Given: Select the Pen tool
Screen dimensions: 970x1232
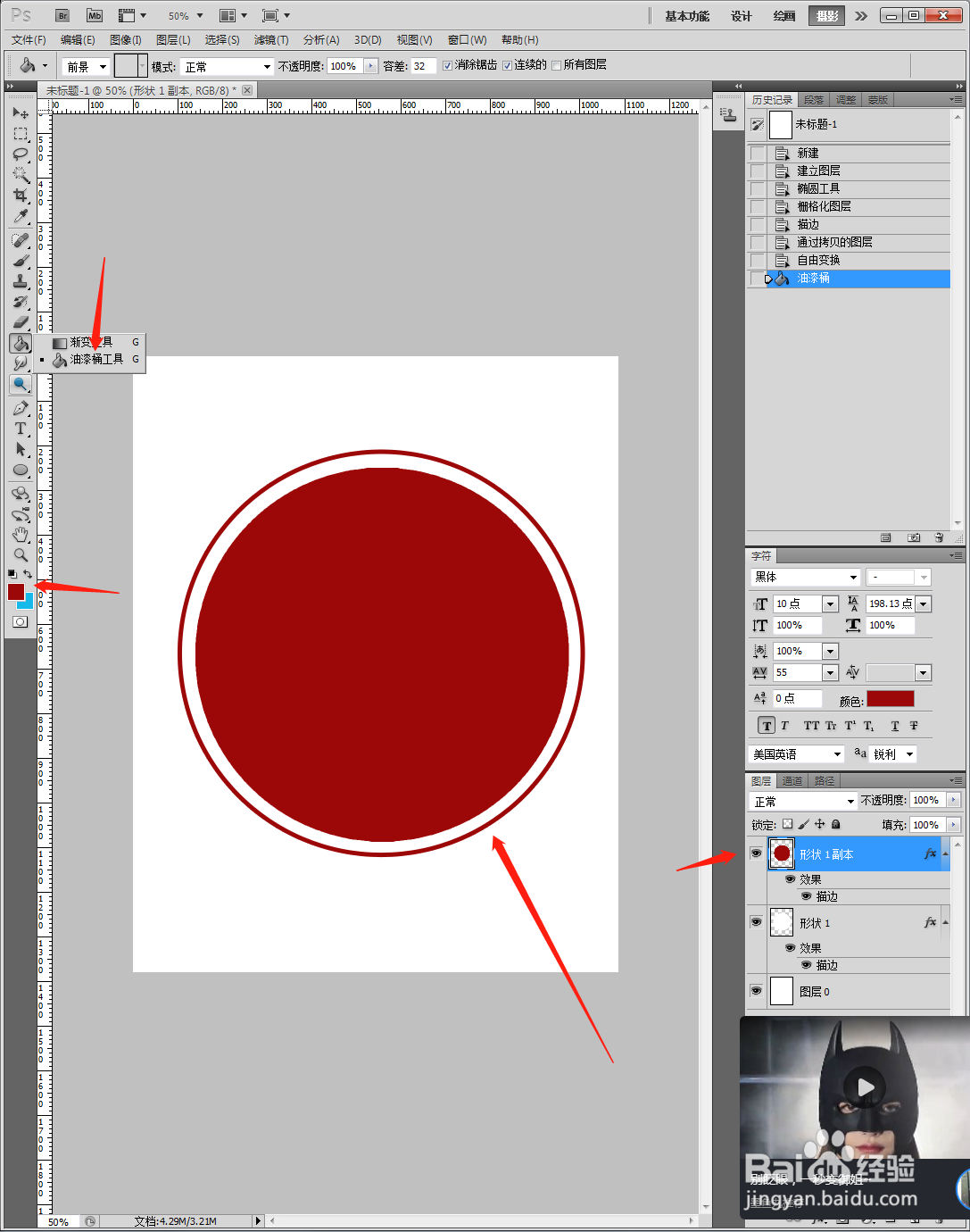Looking at the screenshot, I should point(20,408).
